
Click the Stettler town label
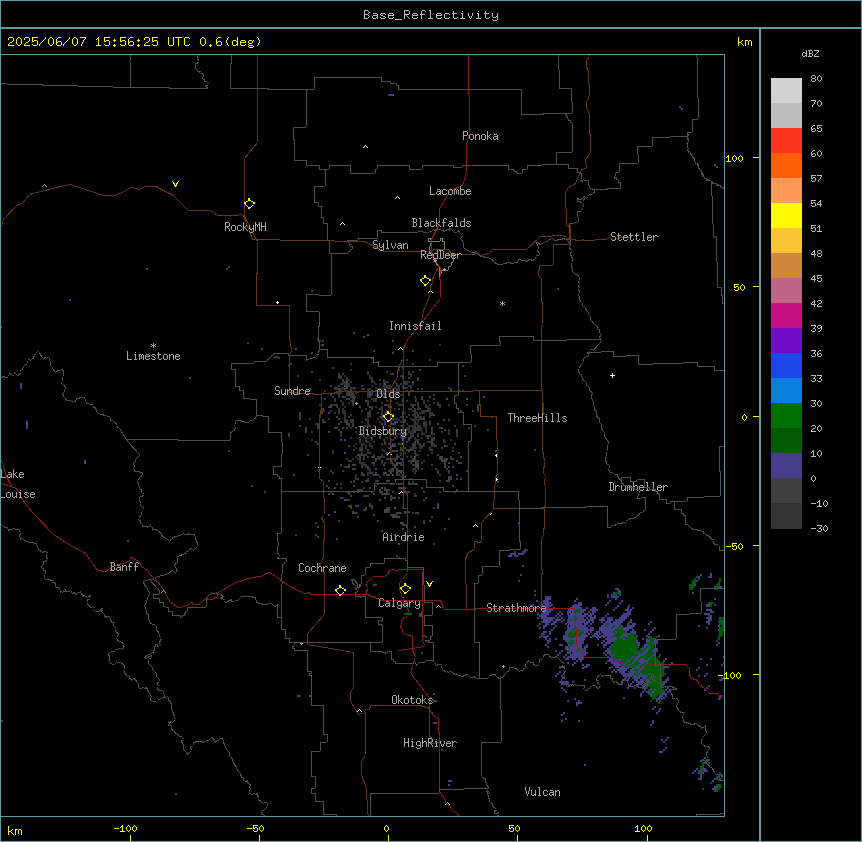pyautogui.click(x=634, y=237)
